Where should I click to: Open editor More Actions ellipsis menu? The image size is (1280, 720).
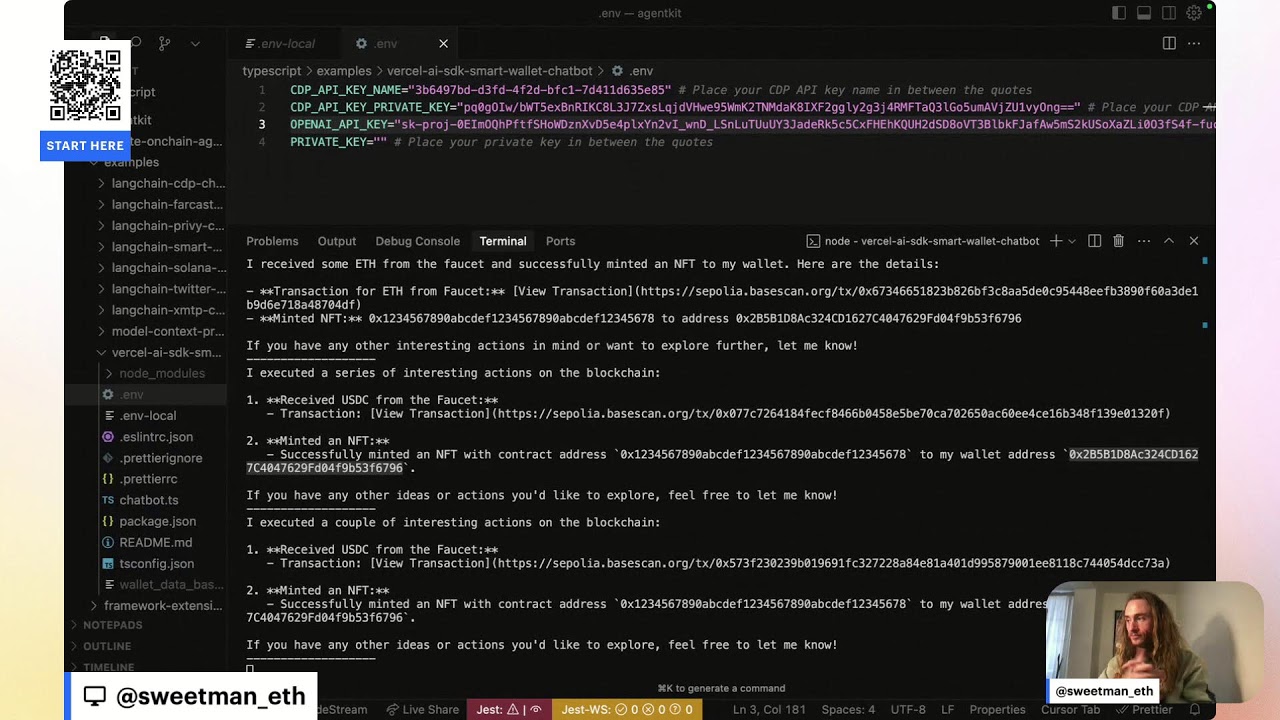1194,43
